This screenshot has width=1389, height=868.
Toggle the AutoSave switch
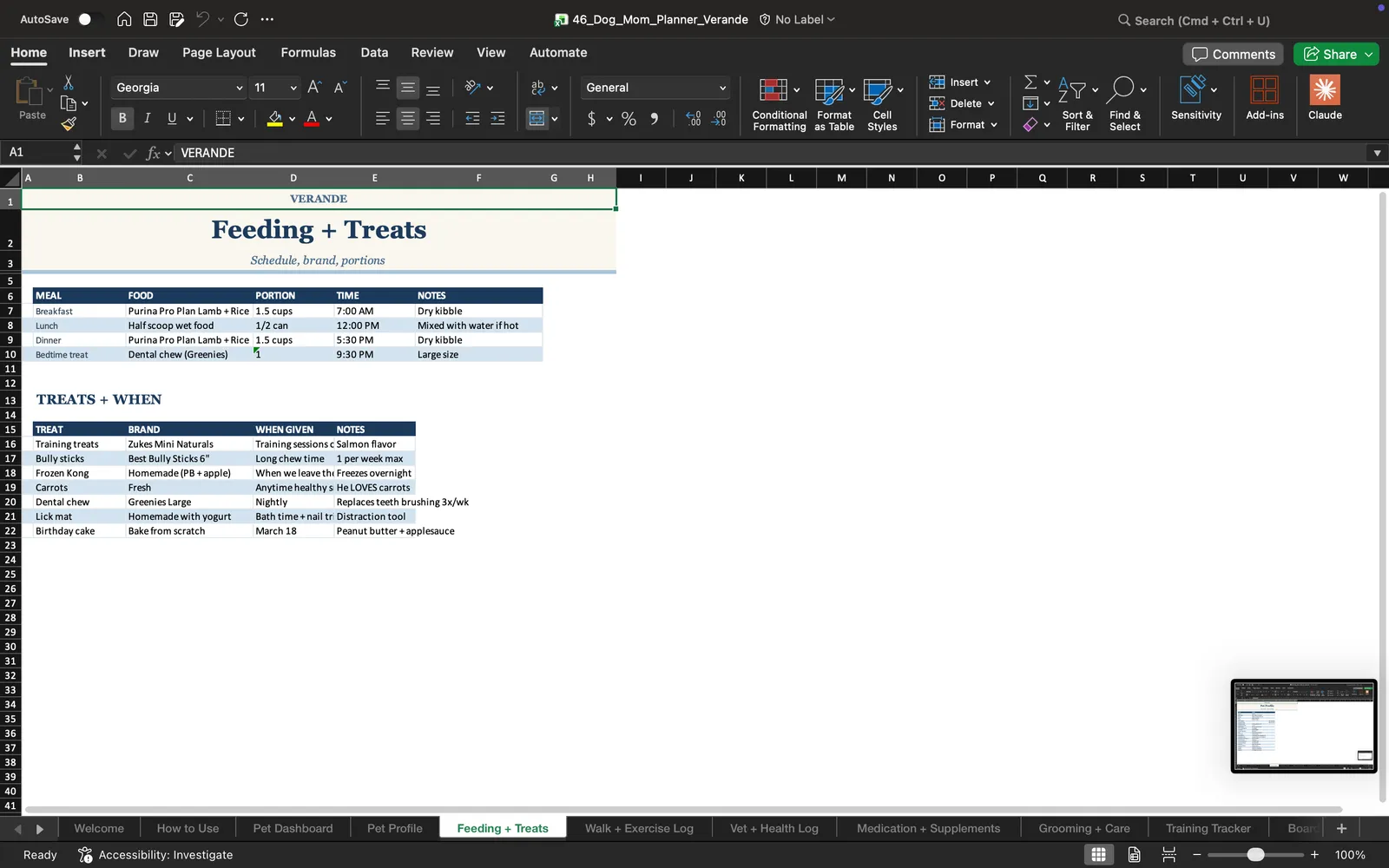(x=86, y=19)
